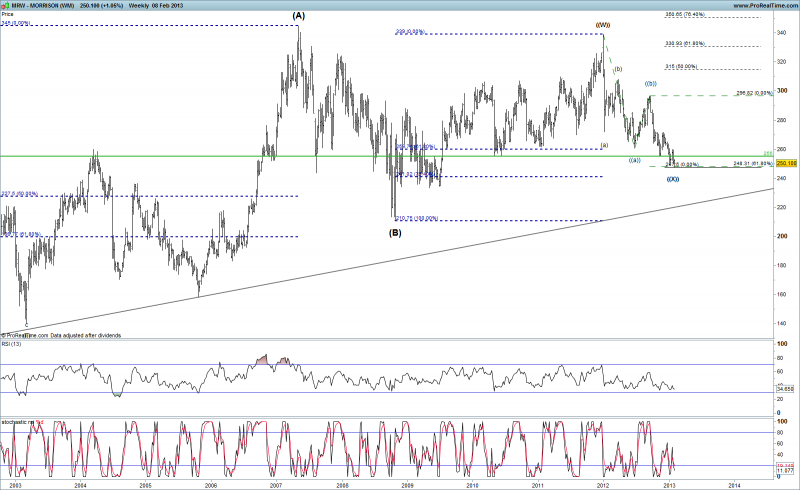Click the RSI value 34.658 readout
800x490 pixels.
pos(785,386)
